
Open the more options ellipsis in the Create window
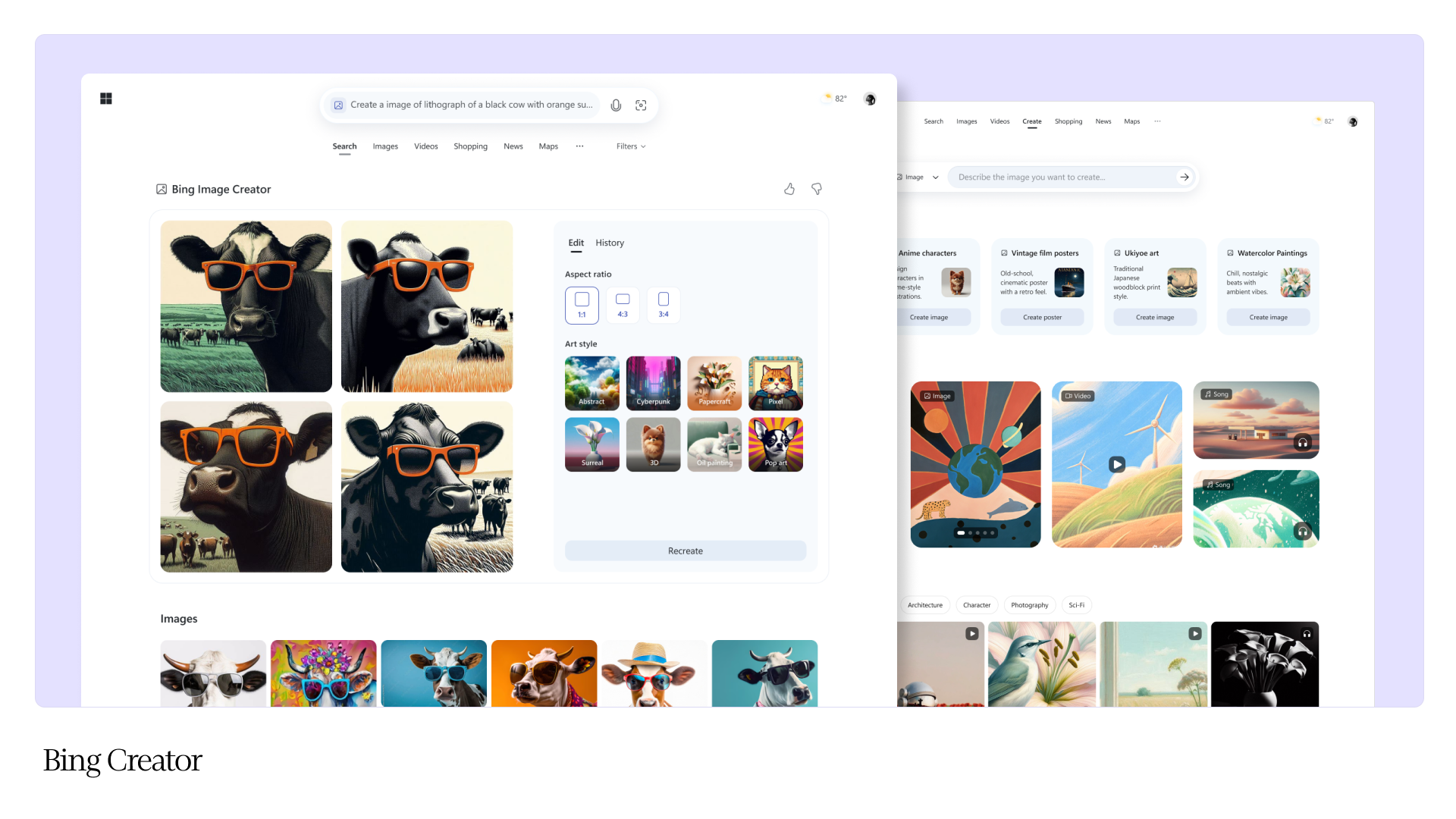click(1157, 121)
